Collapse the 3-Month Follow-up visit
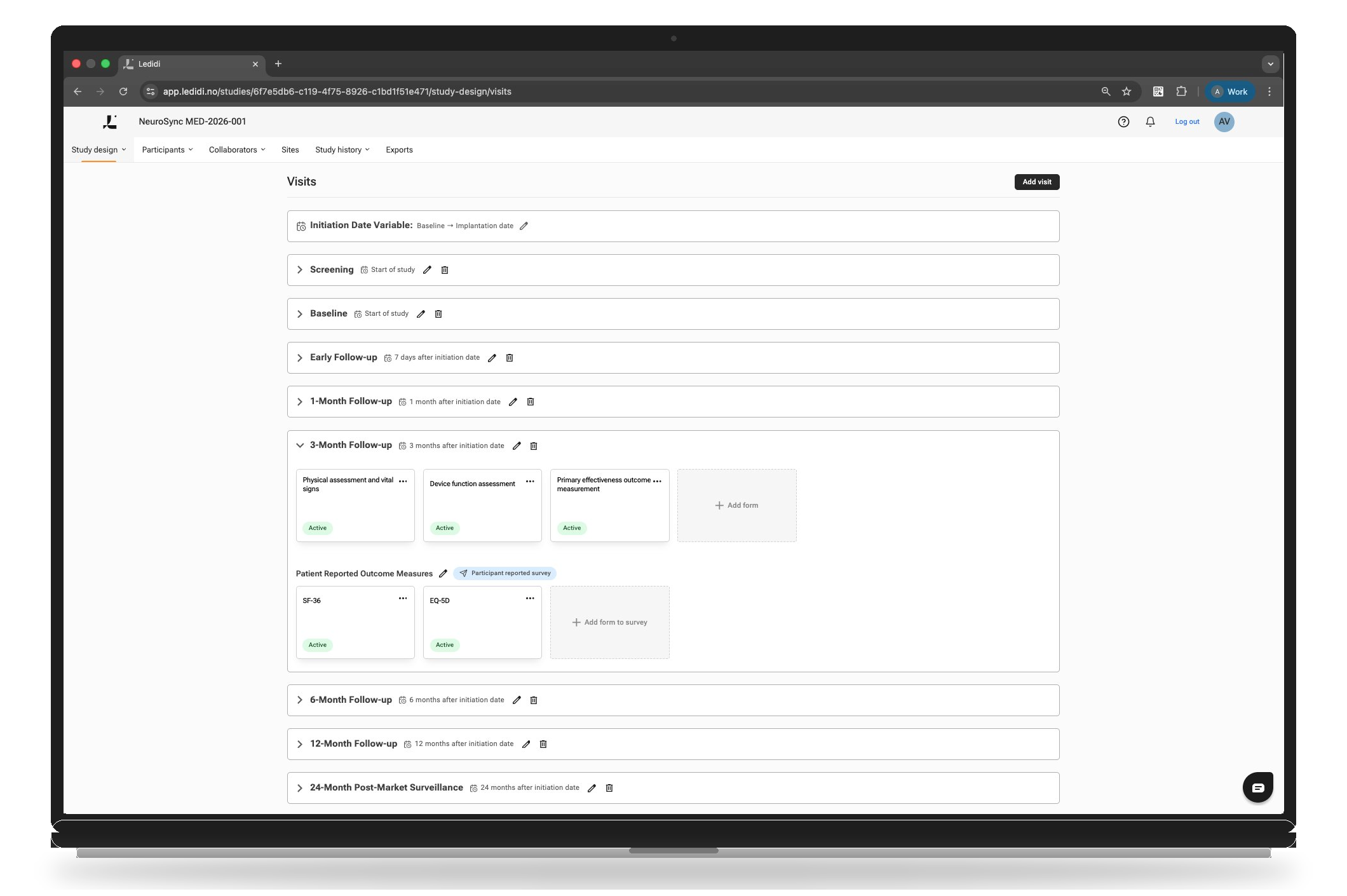 tap(300, 445)
